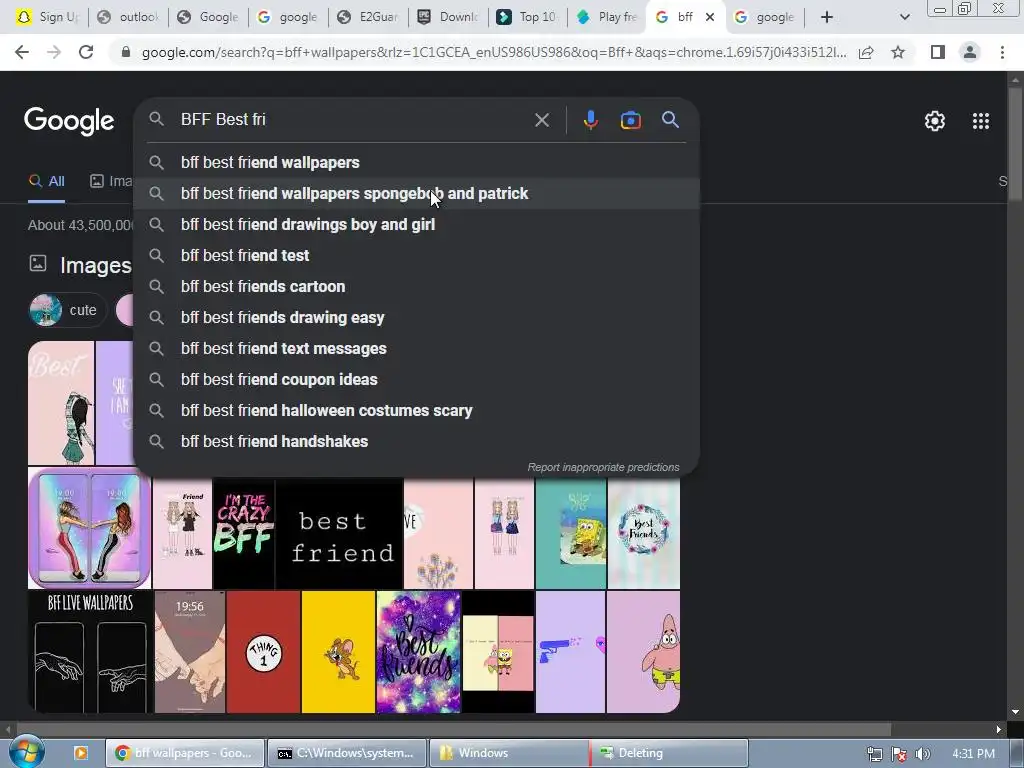Reload the current page
The height and width of the screenshot is (768, 1024).
point(86,52)
